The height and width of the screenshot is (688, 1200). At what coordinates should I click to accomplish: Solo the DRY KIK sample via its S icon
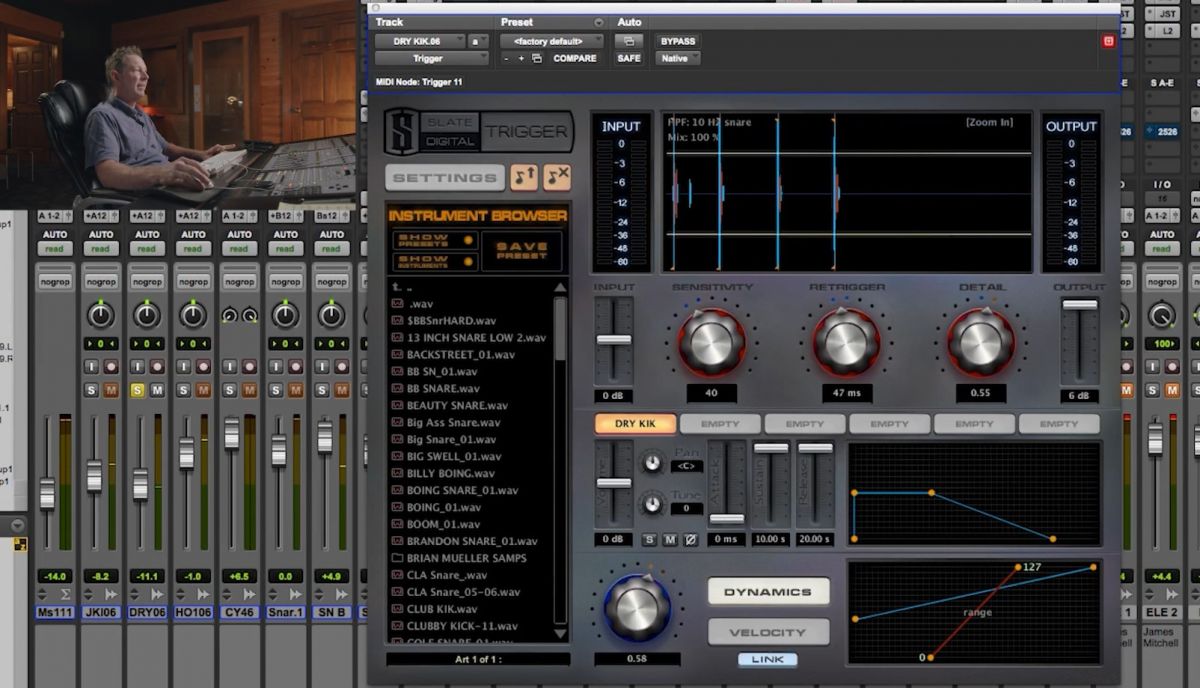click(x=646, y=538)
